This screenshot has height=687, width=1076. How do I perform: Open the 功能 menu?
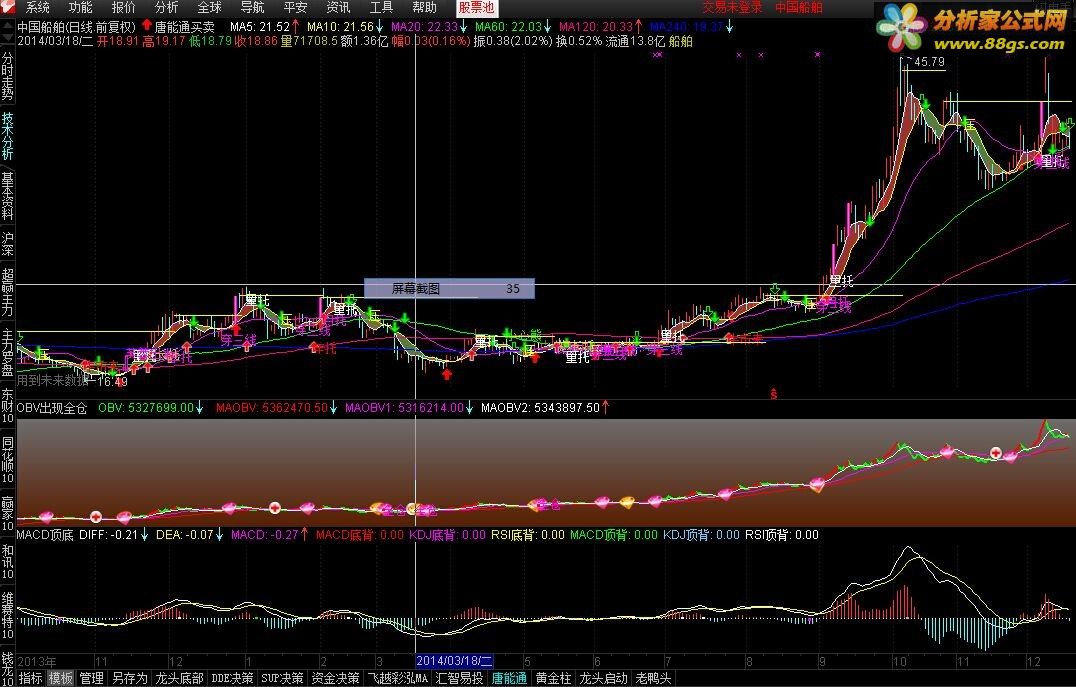click(80, 8)
